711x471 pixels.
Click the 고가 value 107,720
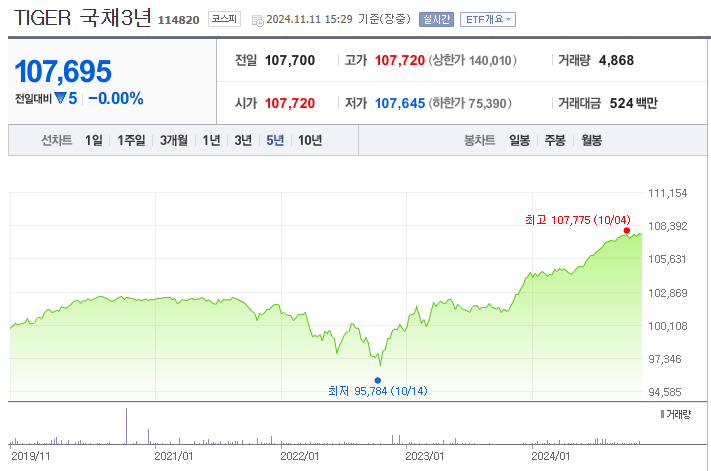(400, 60)
